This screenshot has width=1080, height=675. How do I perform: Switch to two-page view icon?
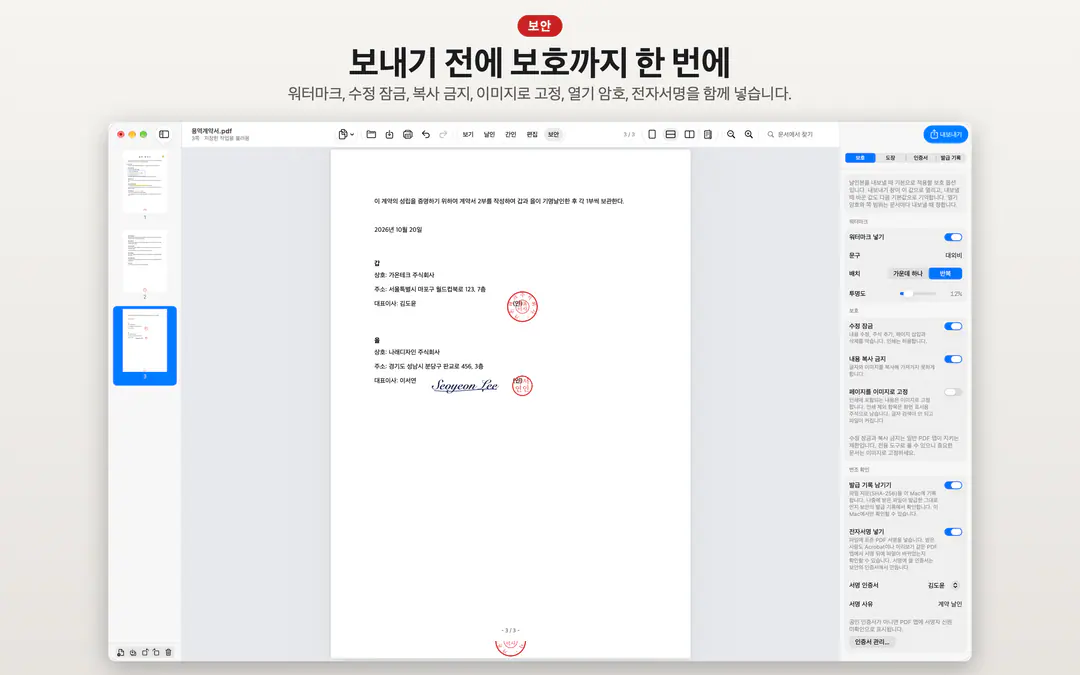click(689, 134)
